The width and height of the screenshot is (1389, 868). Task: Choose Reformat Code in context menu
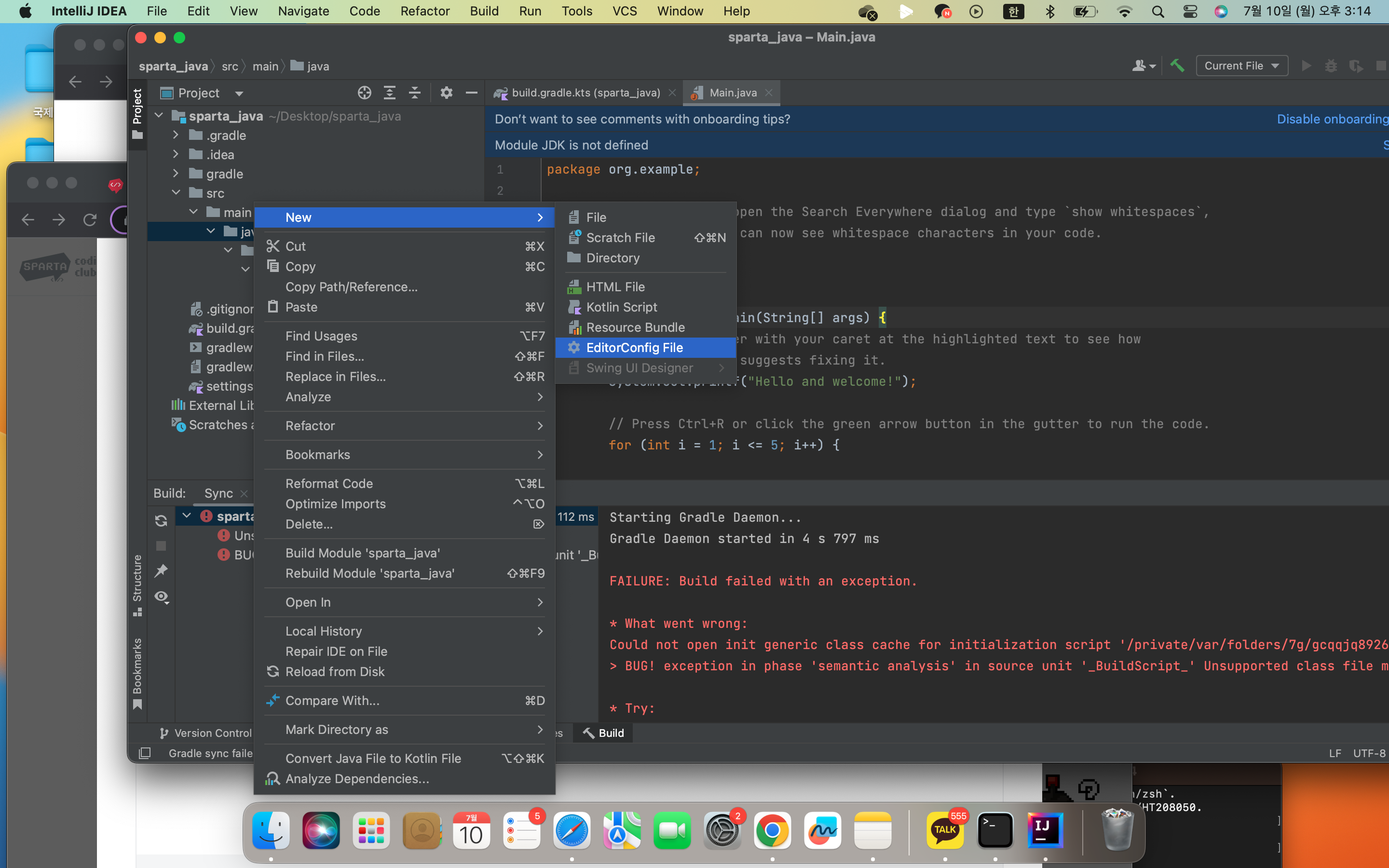tap(404, 483)
